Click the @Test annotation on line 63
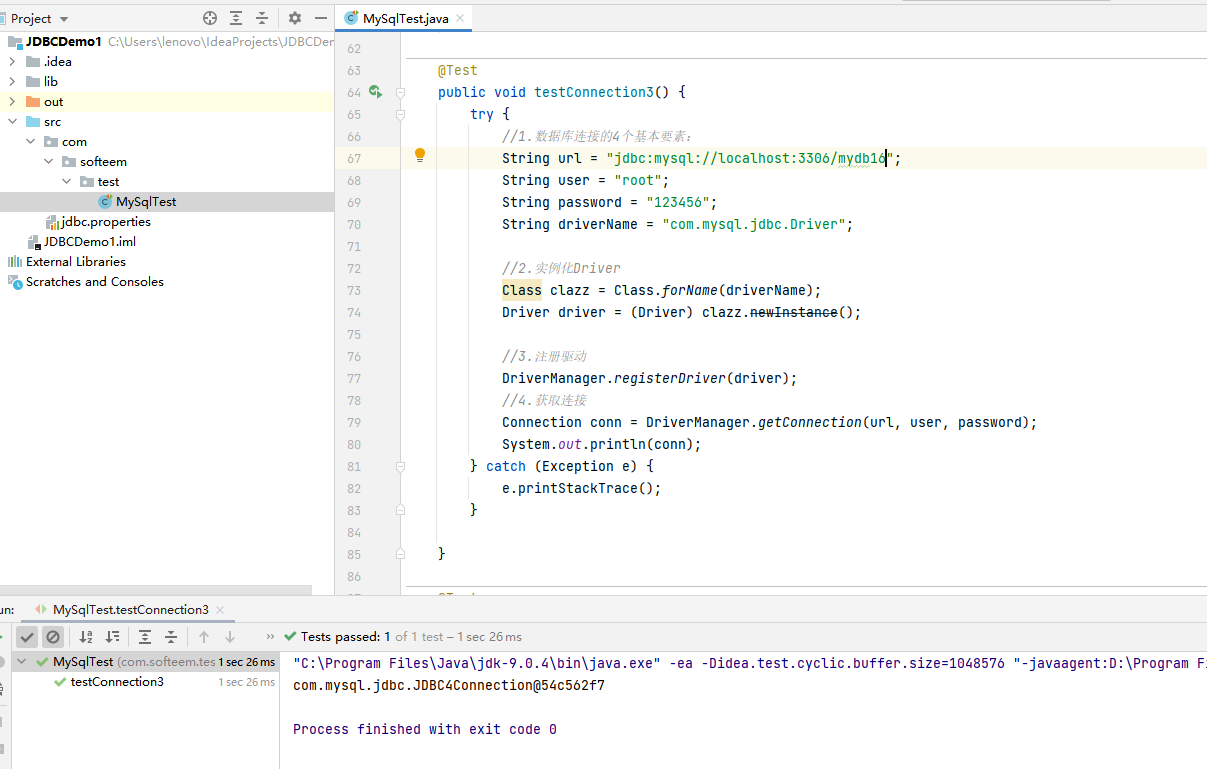1207x769 pixels. (x=457, y=70)
